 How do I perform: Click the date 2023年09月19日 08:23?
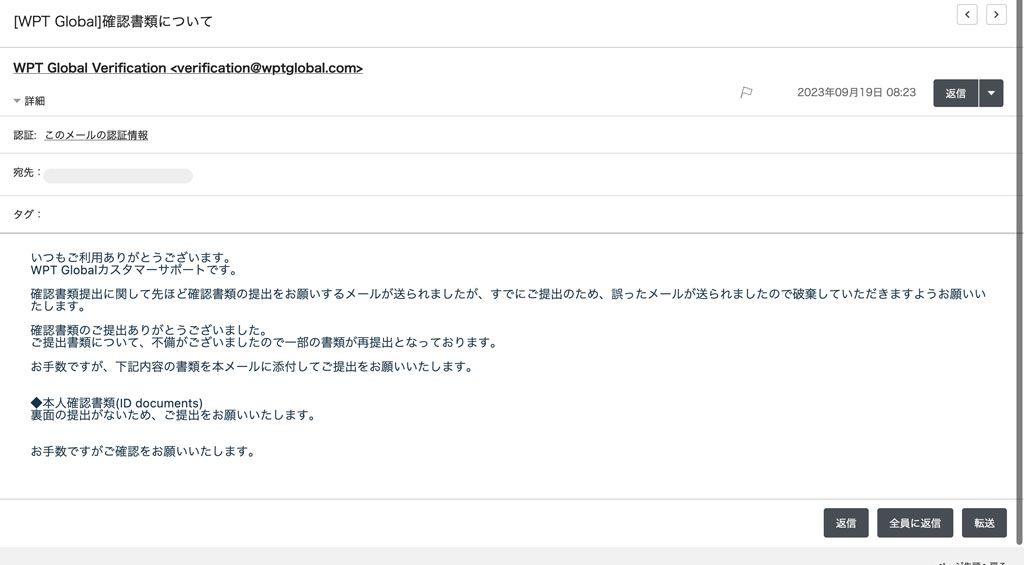click(x=856, y=92)
